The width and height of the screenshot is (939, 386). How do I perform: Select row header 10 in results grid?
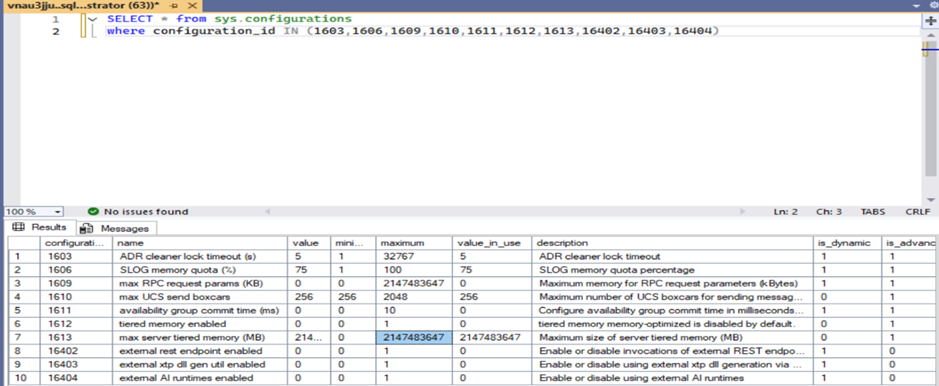[x=24, y=378]
